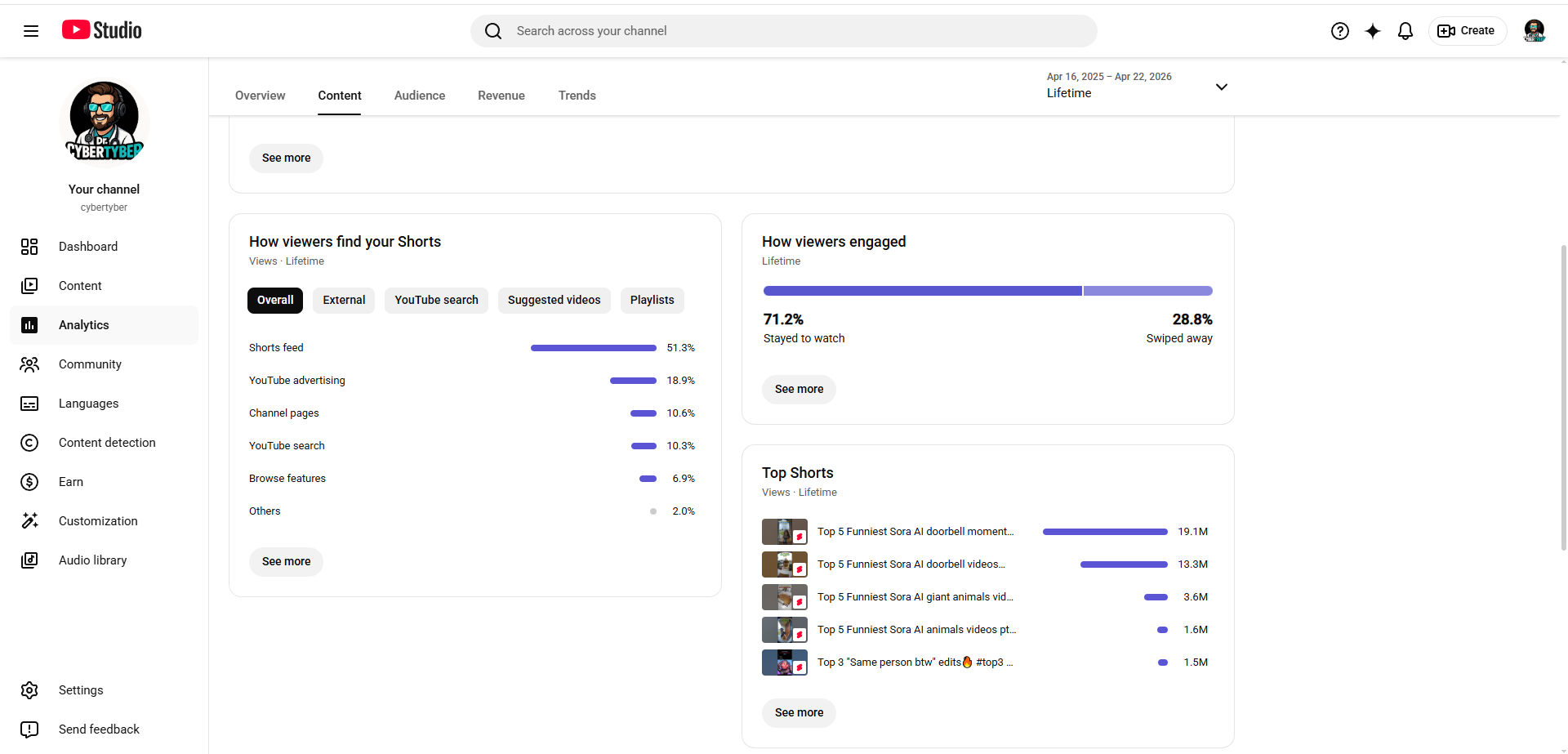Filter by the YouTube search chip

[436, 301]
